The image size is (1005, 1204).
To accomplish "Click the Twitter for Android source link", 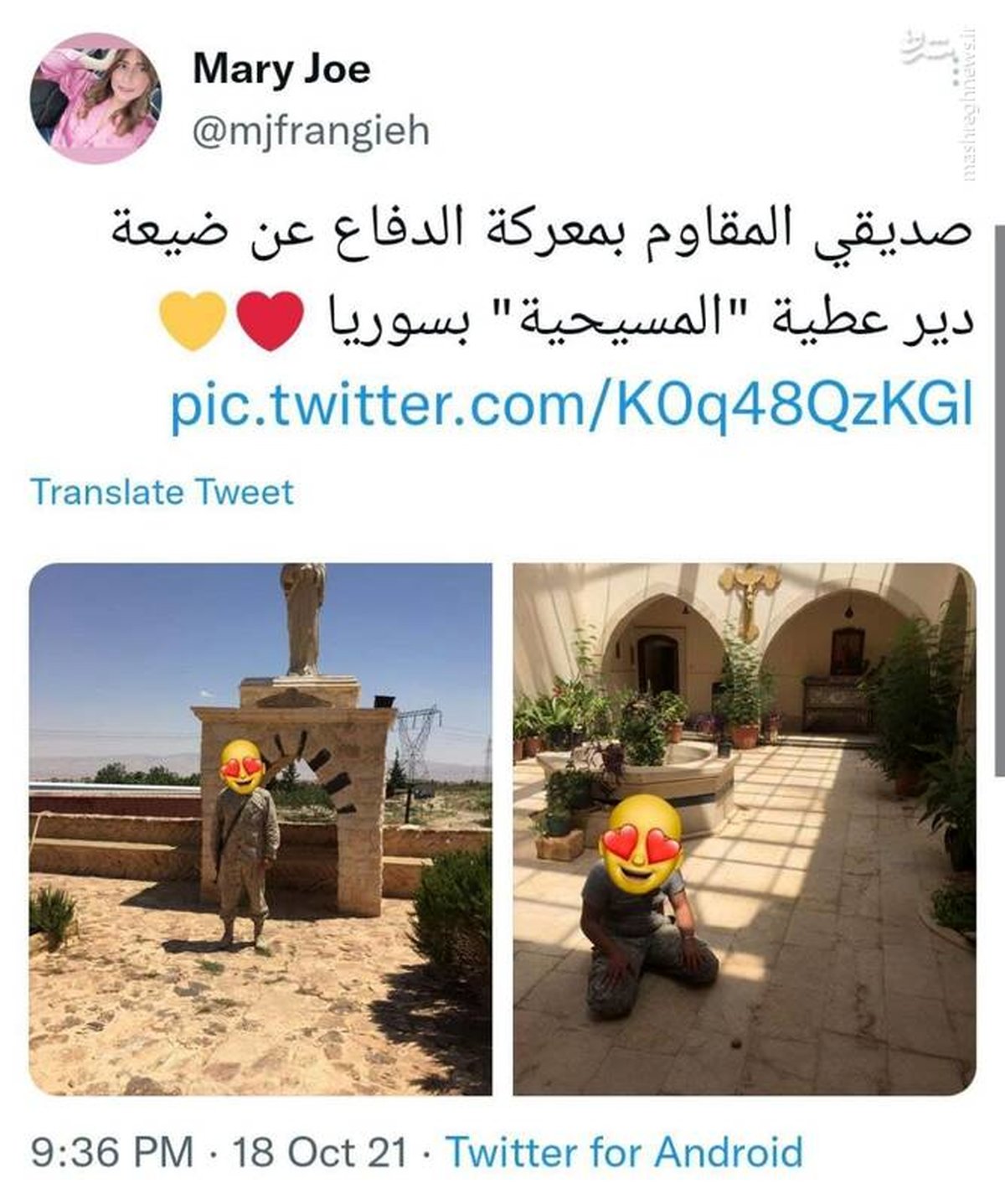I will (625, 1152).
